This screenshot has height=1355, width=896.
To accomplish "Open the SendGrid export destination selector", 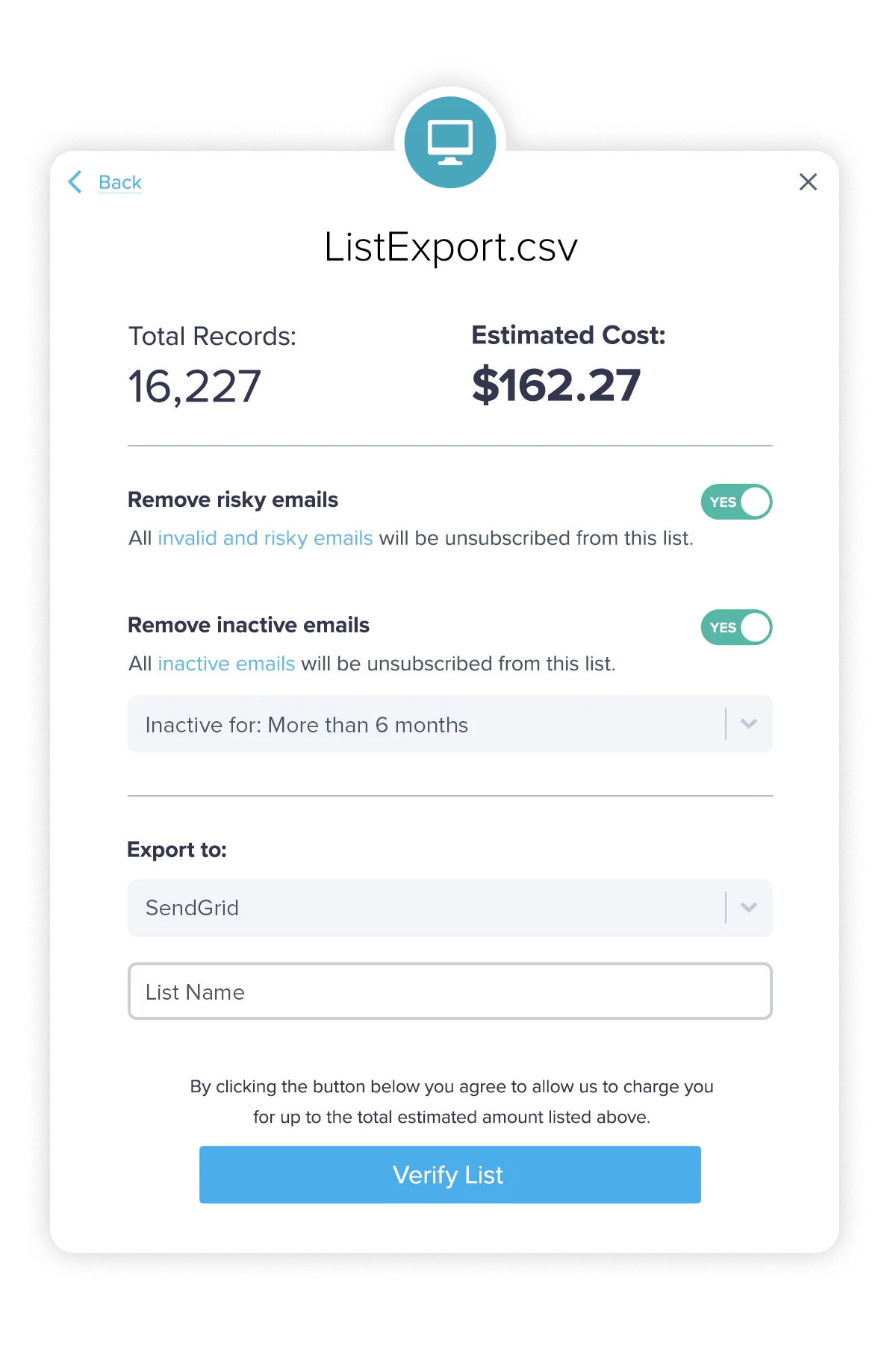I will click(450, 908).
